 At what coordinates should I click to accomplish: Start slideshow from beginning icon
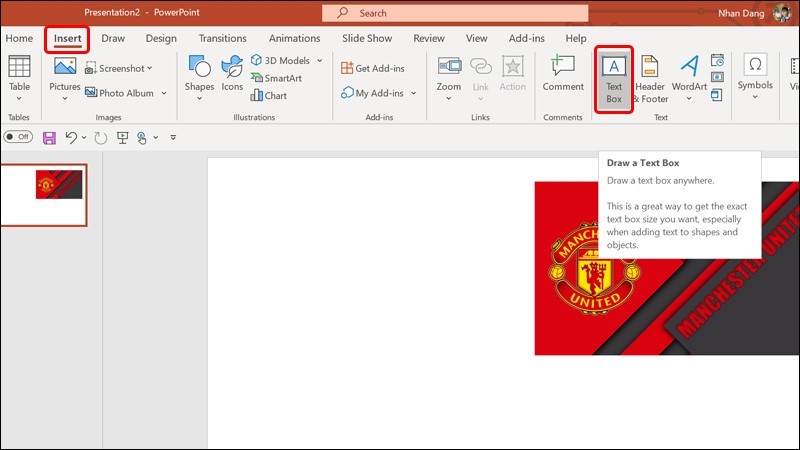tap(122, 137)
